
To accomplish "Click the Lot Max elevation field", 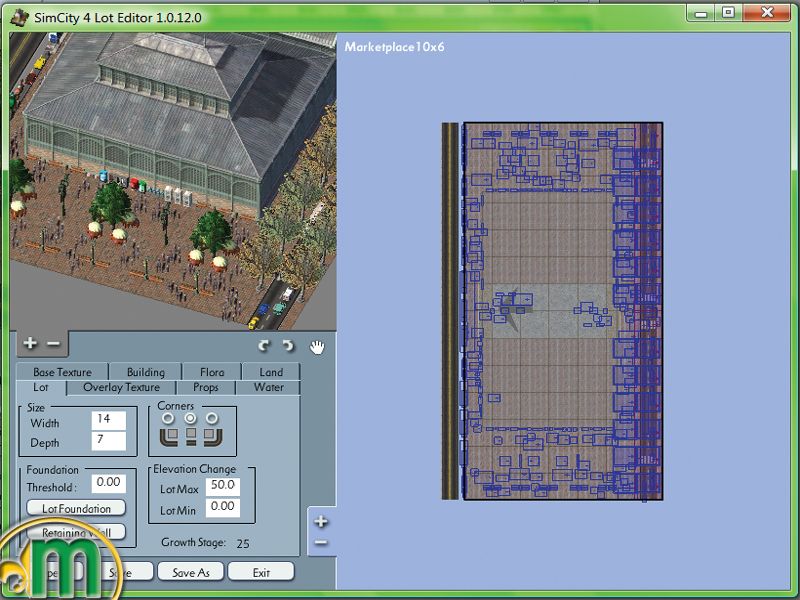I will tap(223, 486).
